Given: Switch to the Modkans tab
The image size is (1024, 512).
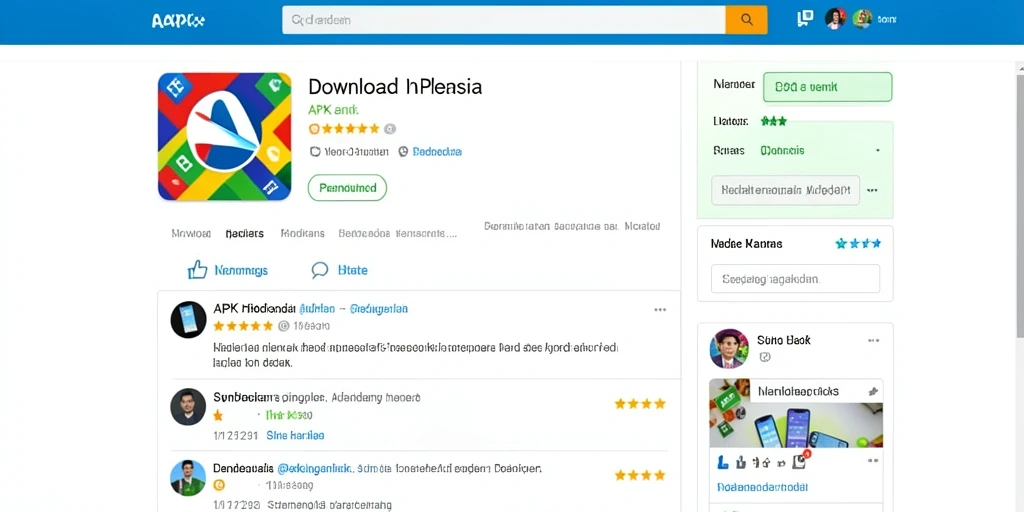Looking at the screenshot, I should point(302,233).
